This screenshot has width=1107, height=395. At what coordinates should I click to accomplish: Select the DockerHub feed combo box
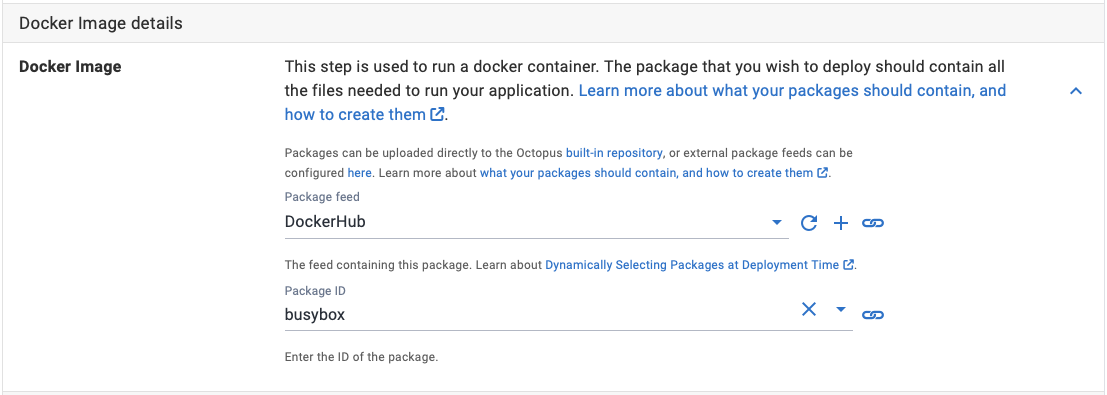click(537, 222)
